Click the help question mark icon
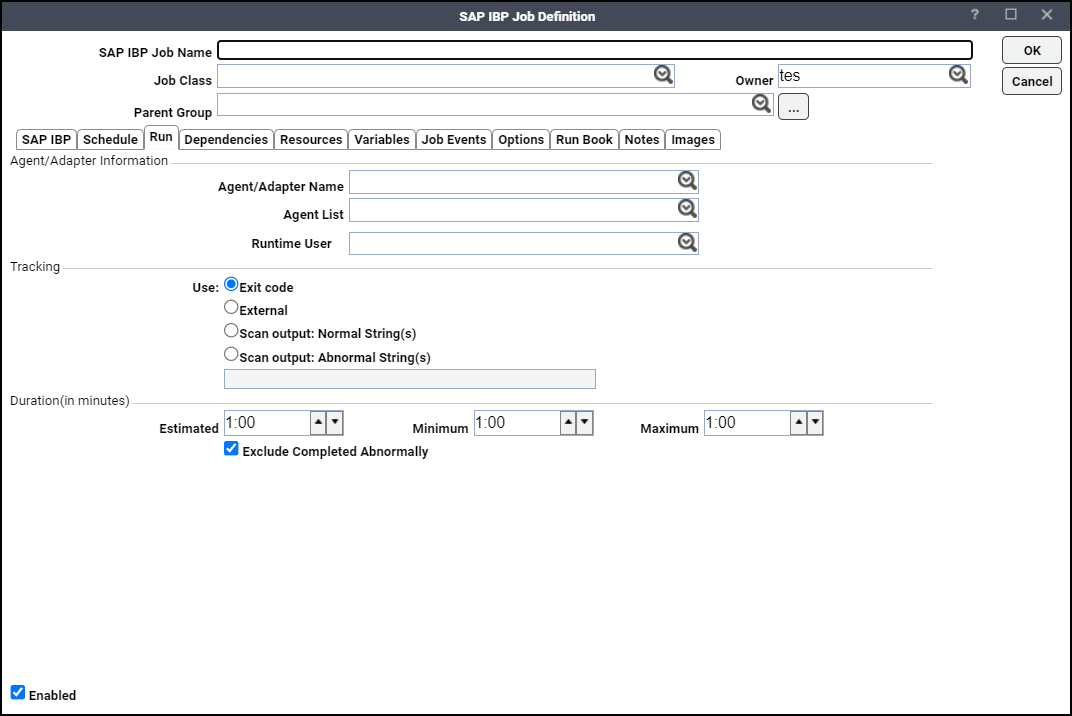 pos(975,14)
